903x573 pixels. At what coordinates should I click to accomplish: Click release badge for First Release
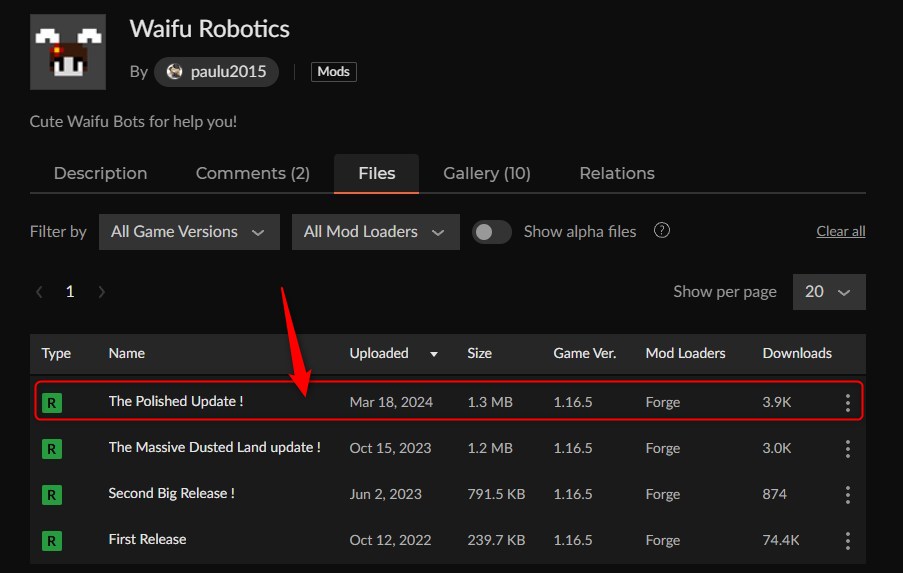52,541
